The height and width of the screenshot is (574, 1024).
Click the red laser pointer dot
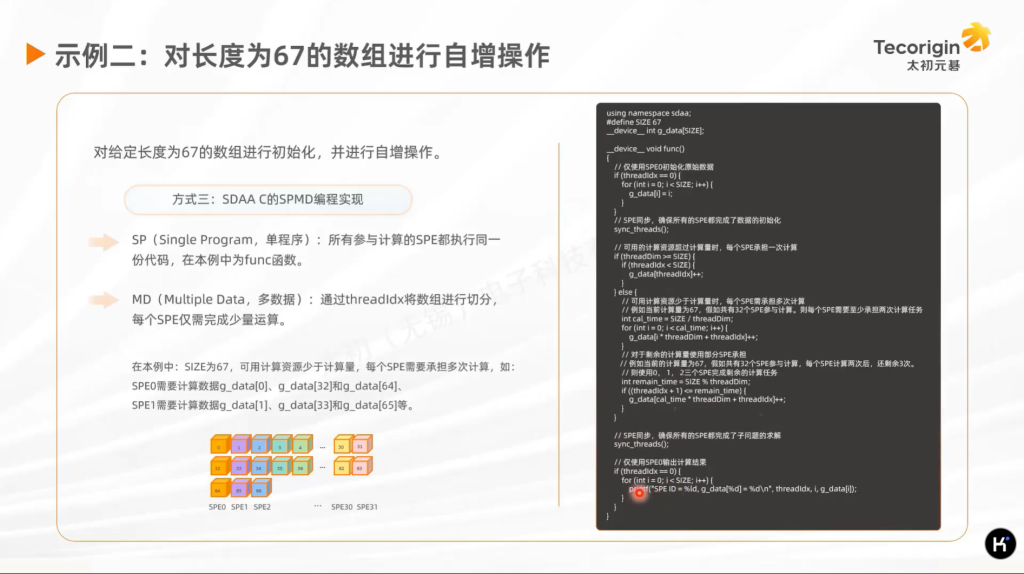(639, 492)
